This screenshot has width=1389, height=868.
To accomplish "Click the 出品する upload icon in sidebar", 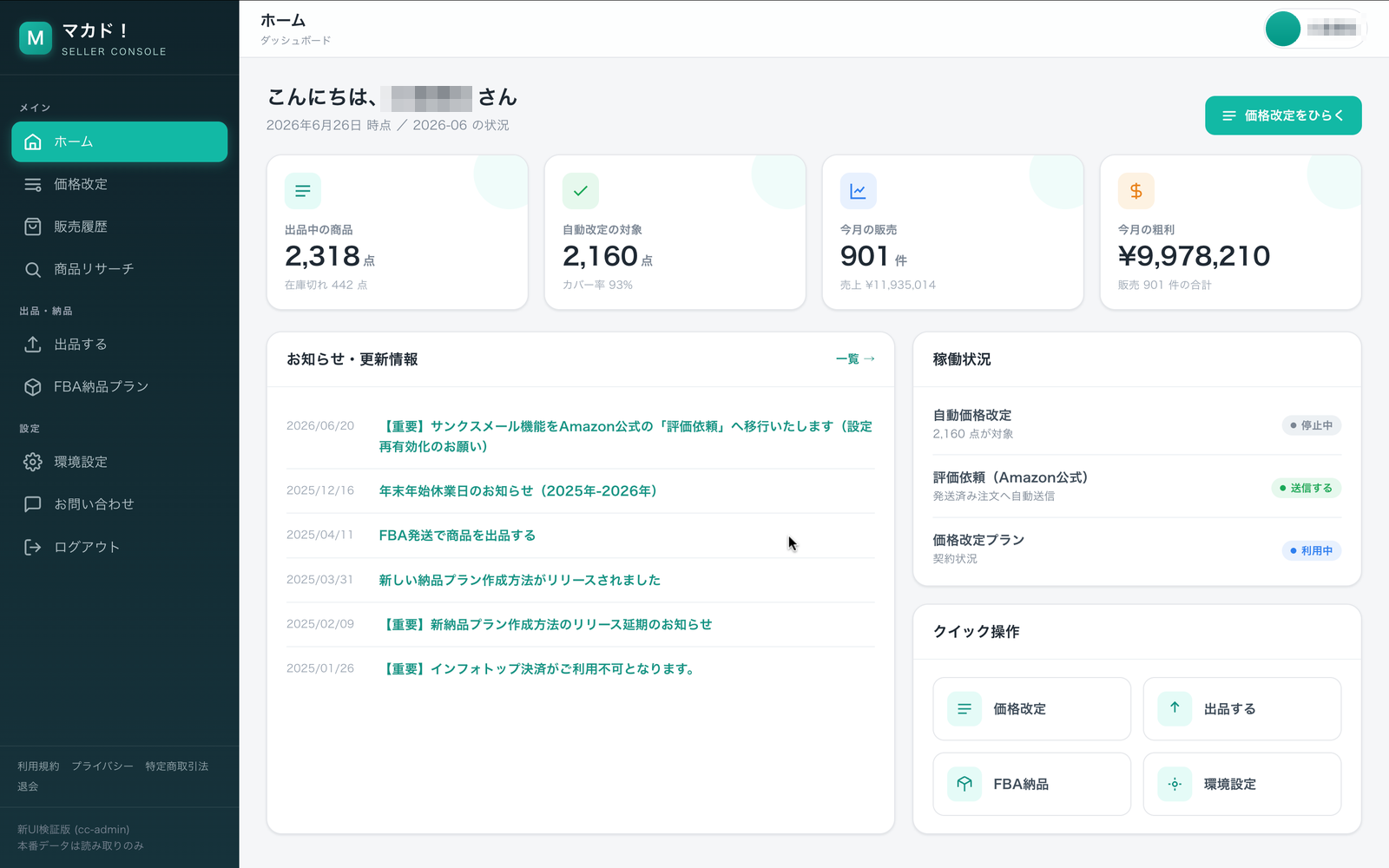I will 33,345.
